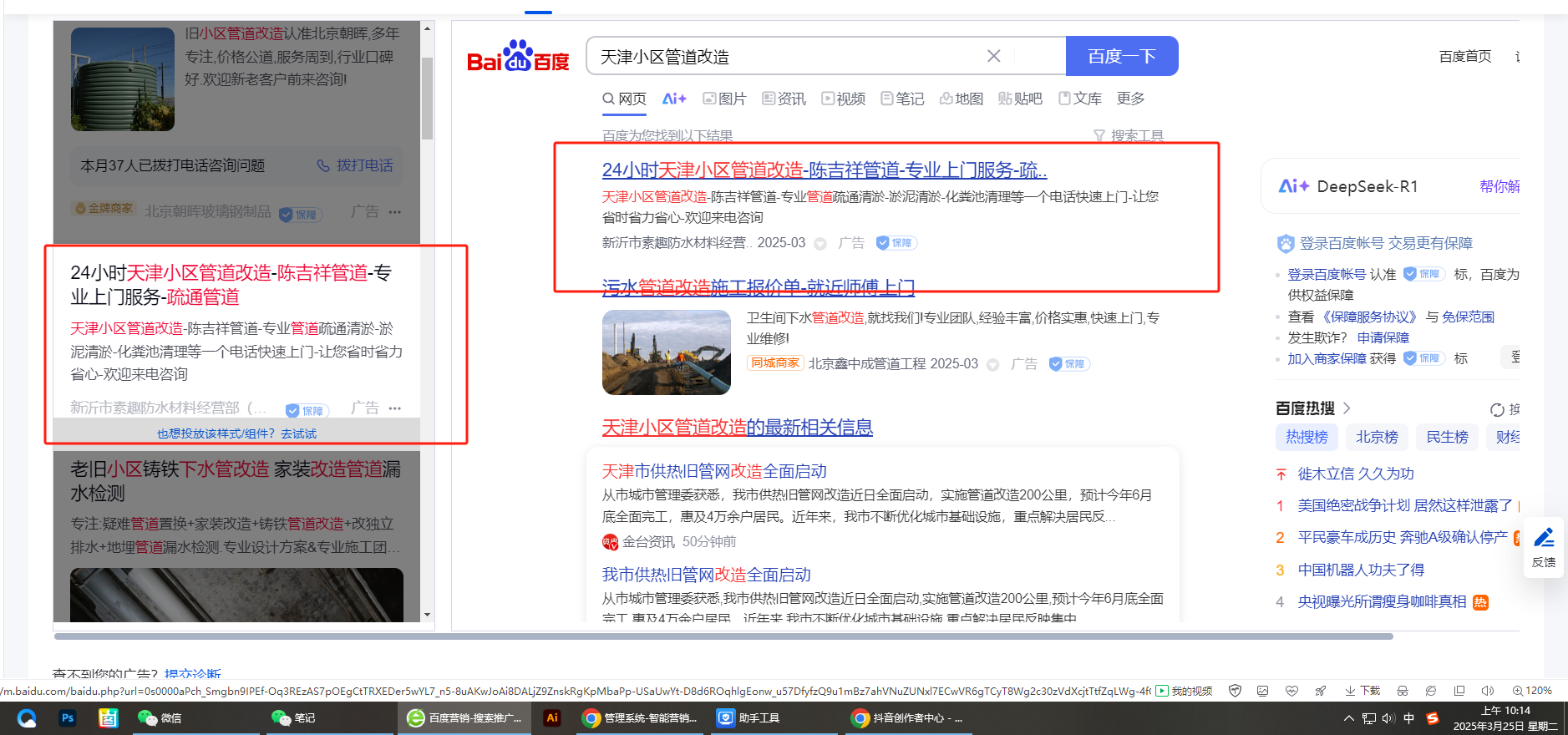The width and height of the screenshot is (1568, 735).
Task: Open the browser 下载 downloads icon
Action: coord(1350,691)
